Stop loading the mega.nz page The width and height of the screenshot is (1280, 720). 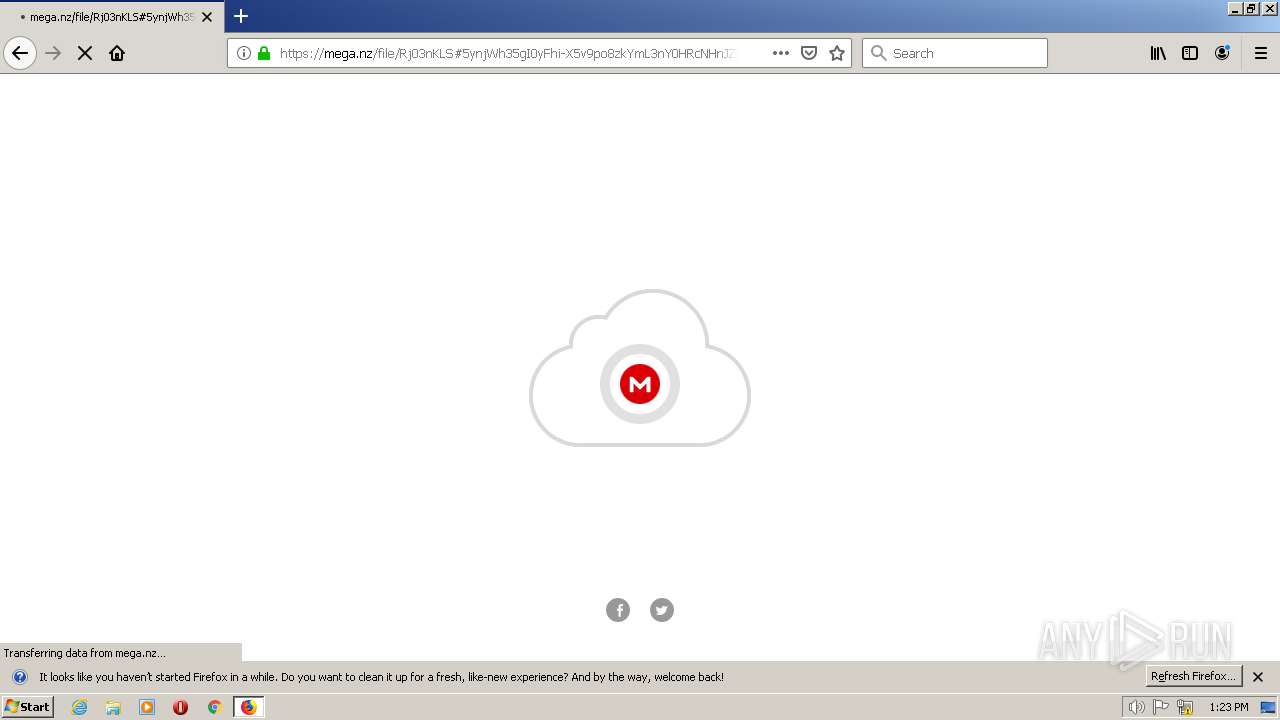click(85, 53)
